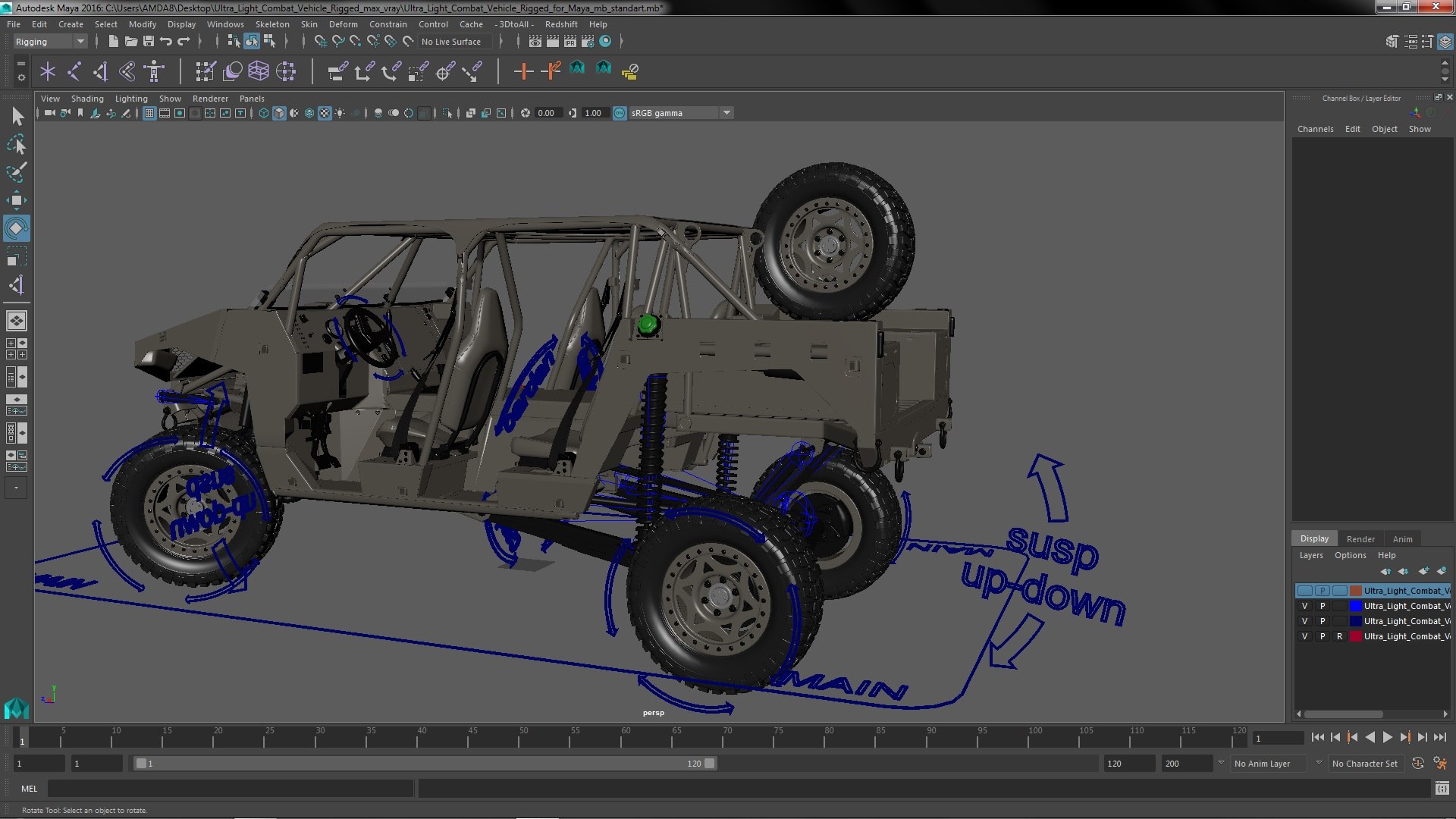Click the Layer Editor horizontal scrollbar
1456x819 pixels.
[1343, 714]
